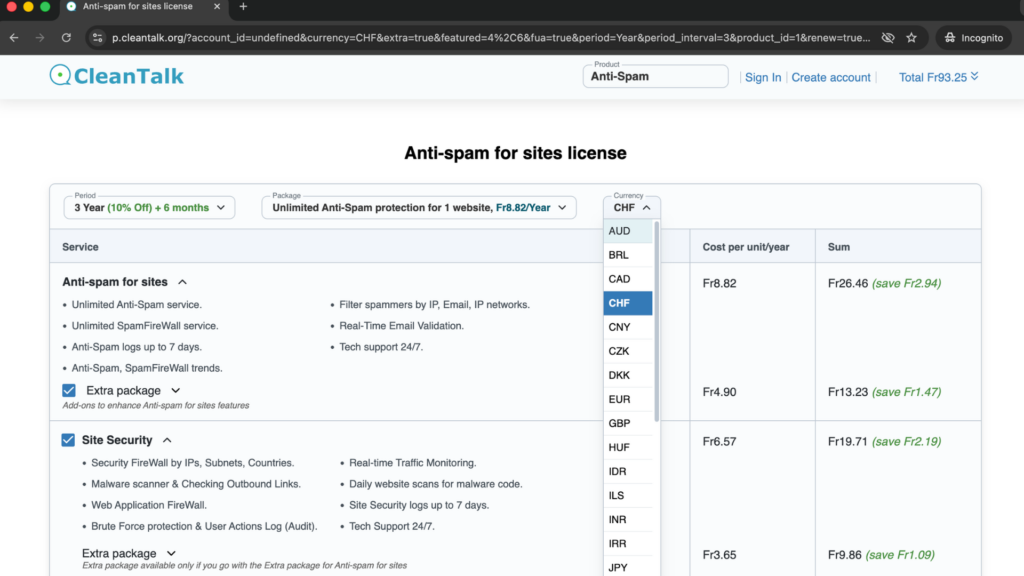Click the browser back arrow
The image size is (1024, 576).
pos(14,38)
